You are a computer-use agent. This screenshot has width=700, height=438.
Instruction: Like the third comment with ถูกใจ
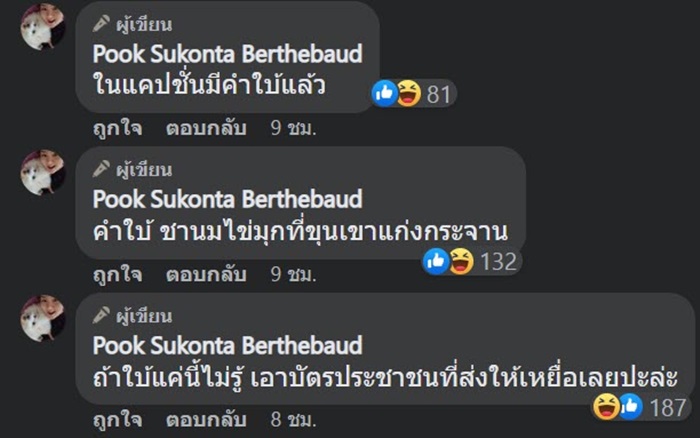coord(118,416)
